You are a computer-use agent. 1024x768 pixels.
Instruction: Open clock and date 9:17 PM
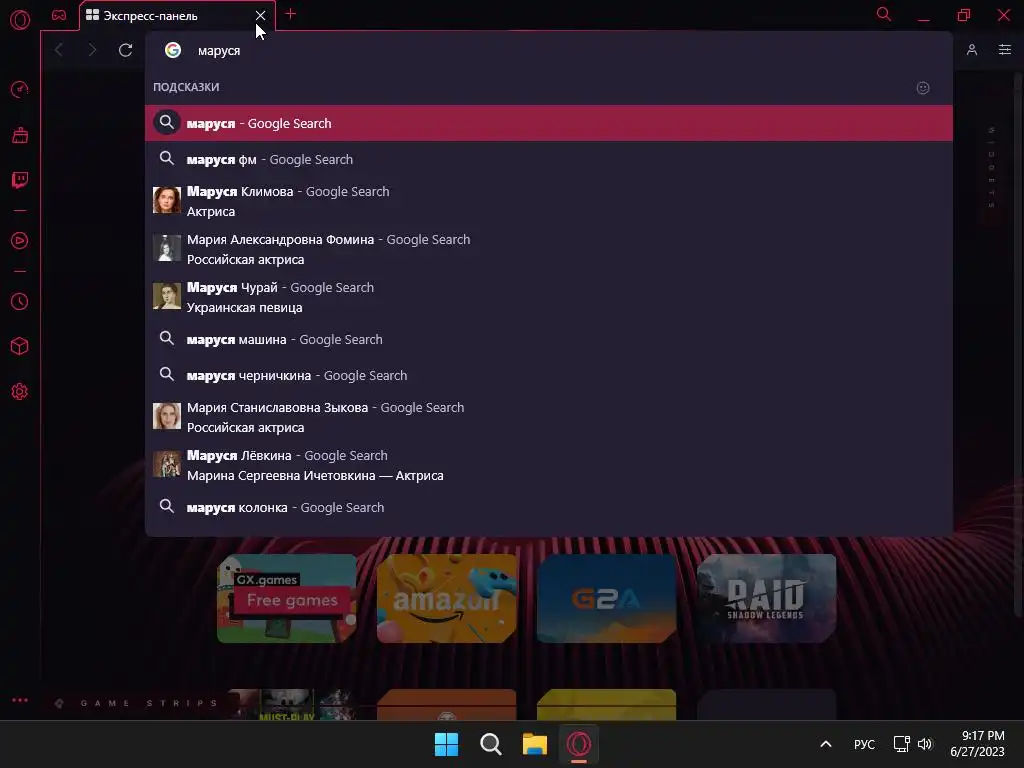pos(978,744)
